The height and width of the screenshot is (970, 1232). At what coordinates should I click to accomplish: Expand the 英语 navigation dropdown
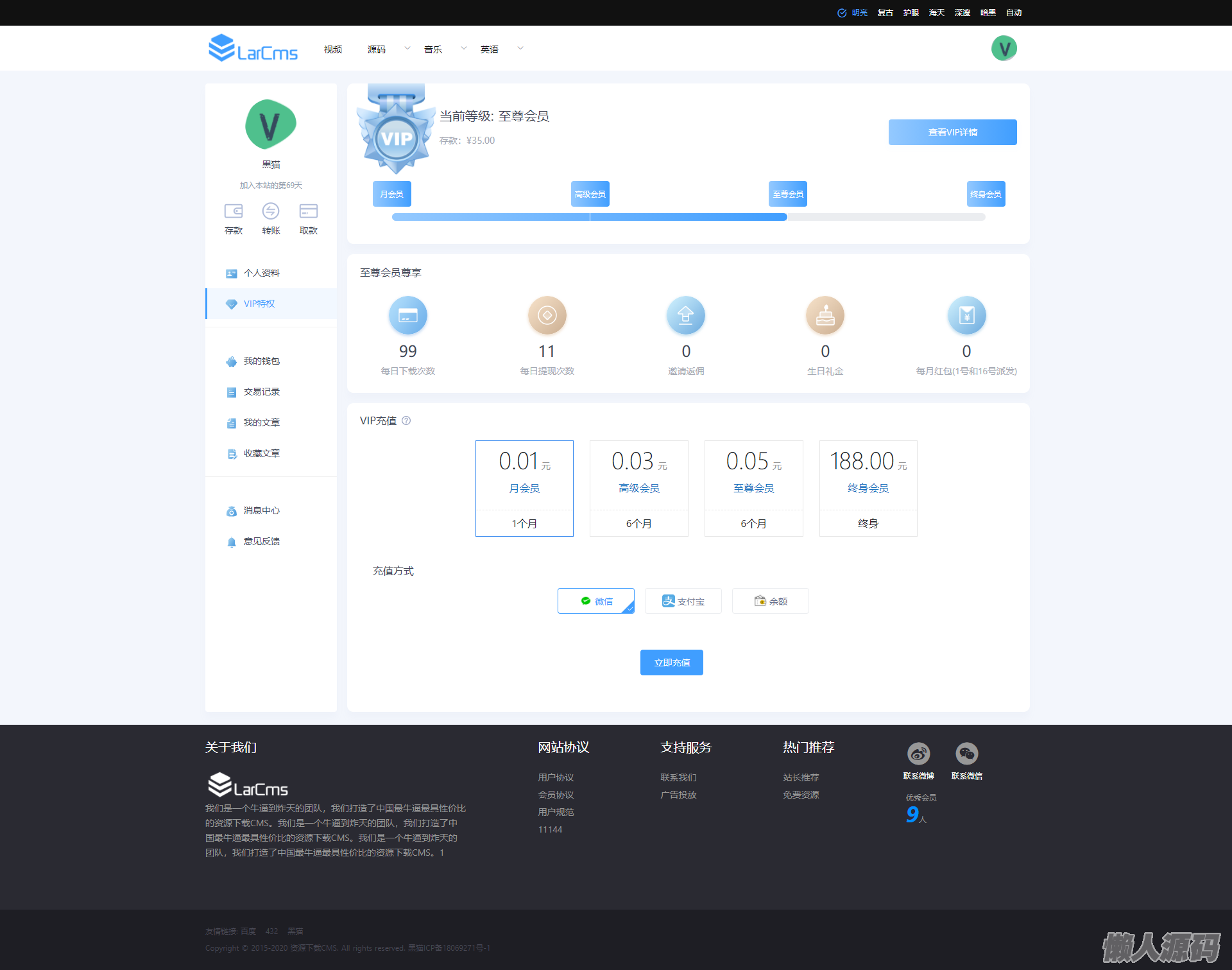(x=520, y=49)
